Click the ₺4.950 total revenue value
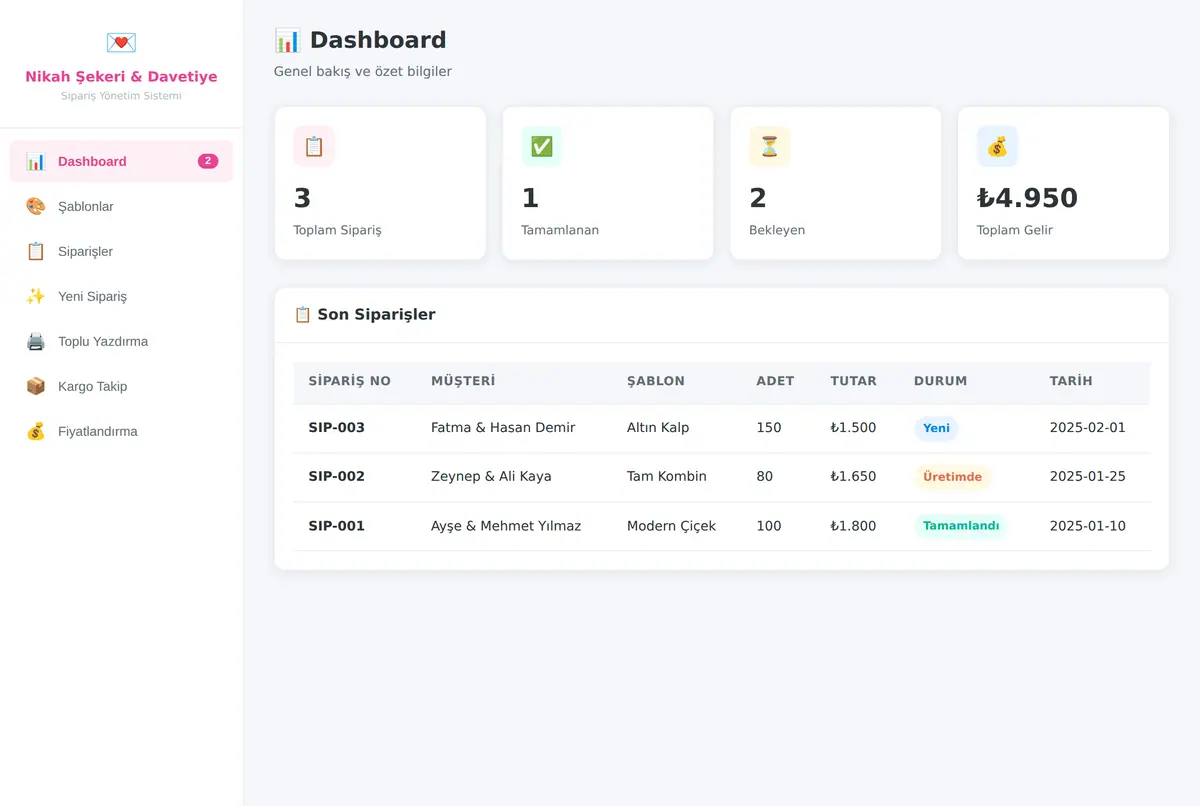The width and height of the screenshot is (1200, 806). pyautogui.click(x=1027, y=198)
